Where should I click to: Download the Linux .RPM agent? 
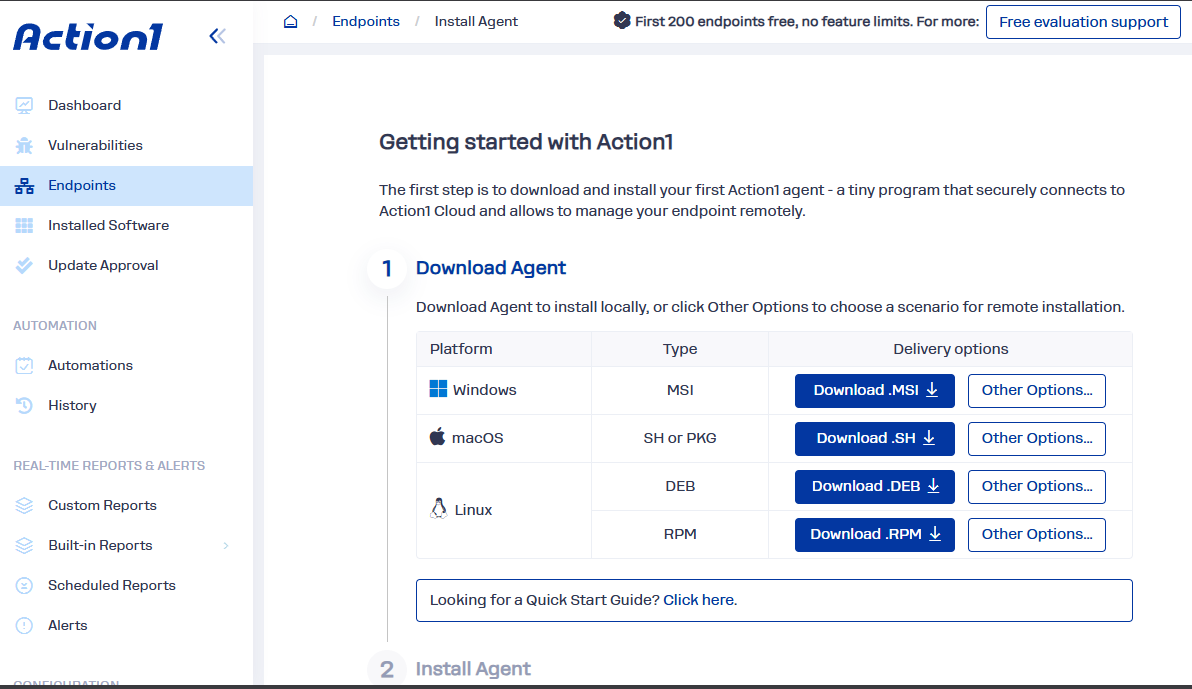(875, 535)
